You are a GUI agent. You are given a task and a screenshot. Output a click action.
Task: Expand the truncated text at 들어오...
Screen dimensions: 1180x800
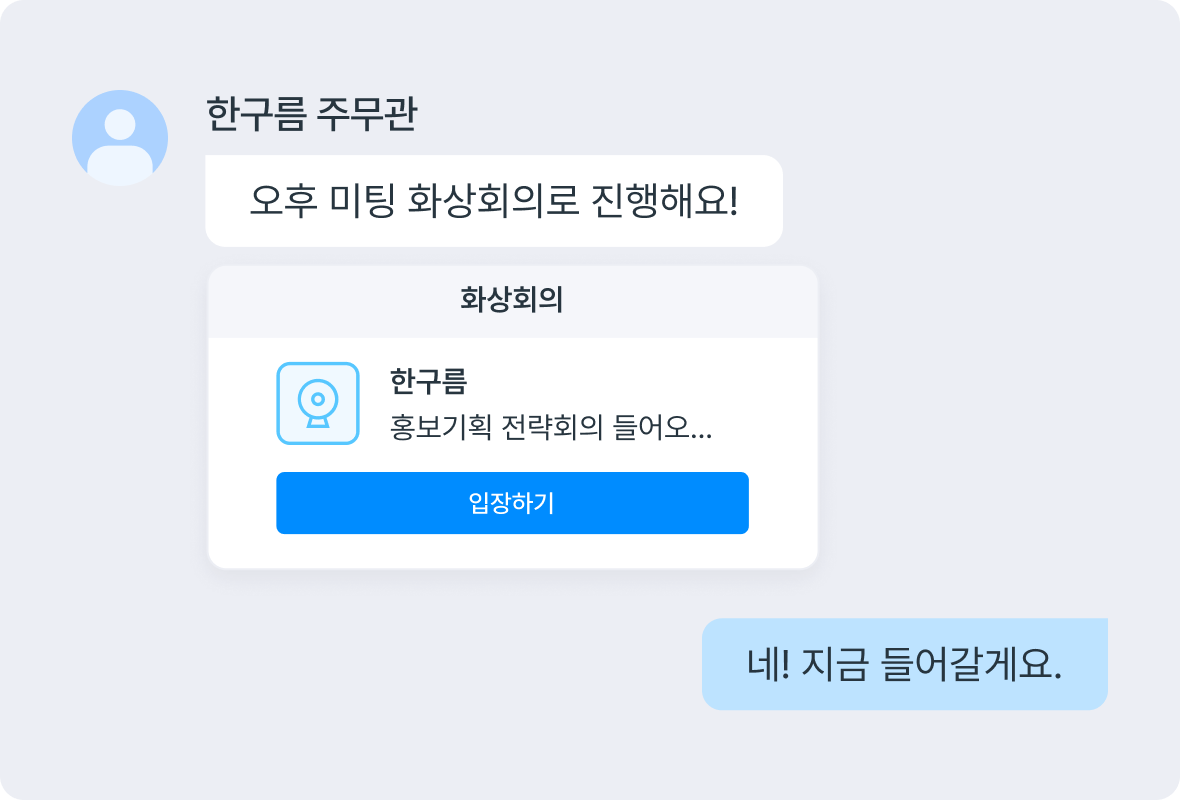pos(662,427)
